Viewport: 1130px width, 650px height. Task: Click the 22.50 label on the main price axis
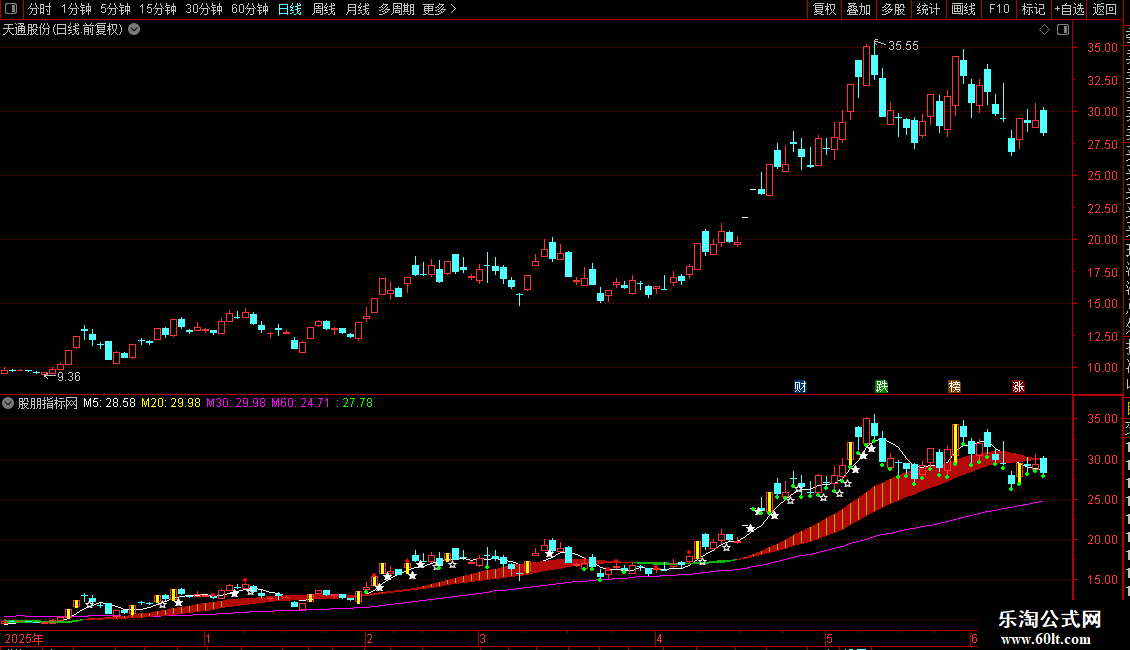pyautogui.click(x=1103, y=208)
